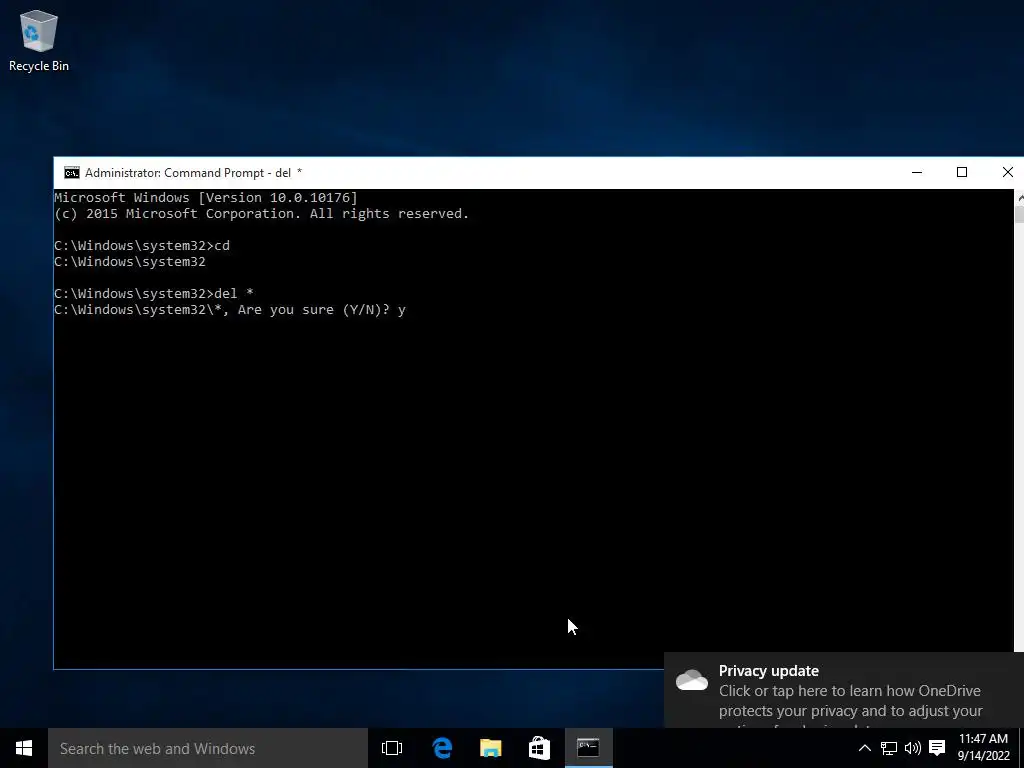1024x768 pixels.
Task: Launch Microsoft Edge from the taskbar
Action: pos(442,748)
